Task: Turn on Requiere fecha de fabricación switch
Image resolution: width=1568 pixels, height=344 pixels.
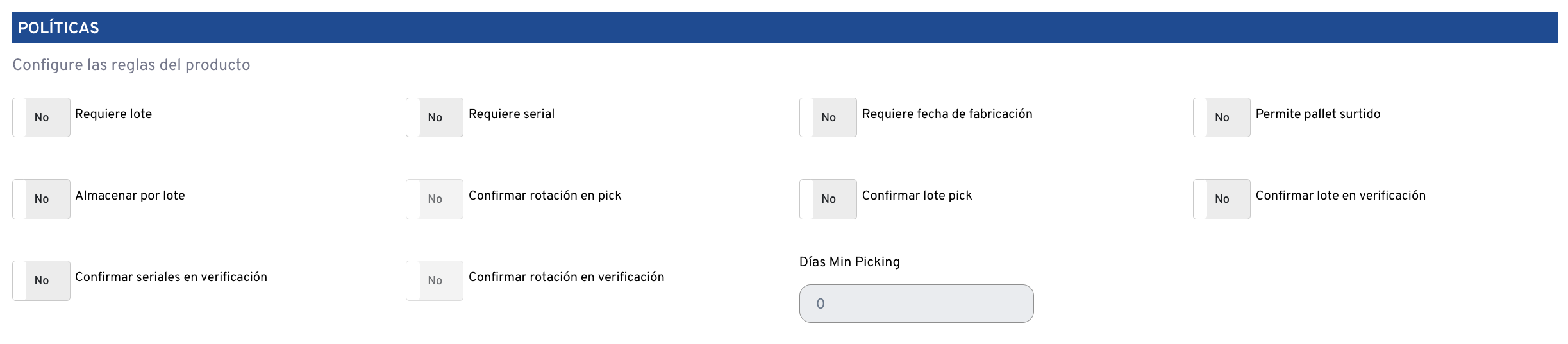Action: tap(828, 117)
